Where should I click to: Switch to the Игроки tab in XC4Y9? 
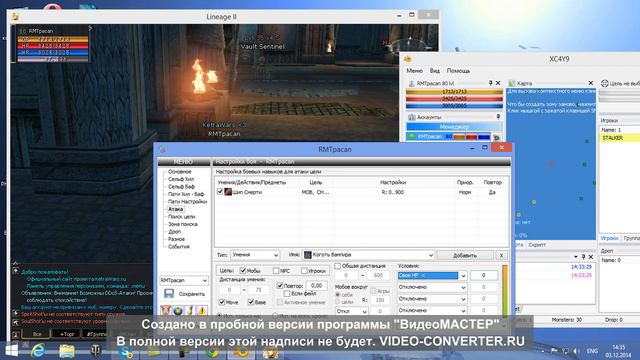pyautogui.click(x=609, y=238)
